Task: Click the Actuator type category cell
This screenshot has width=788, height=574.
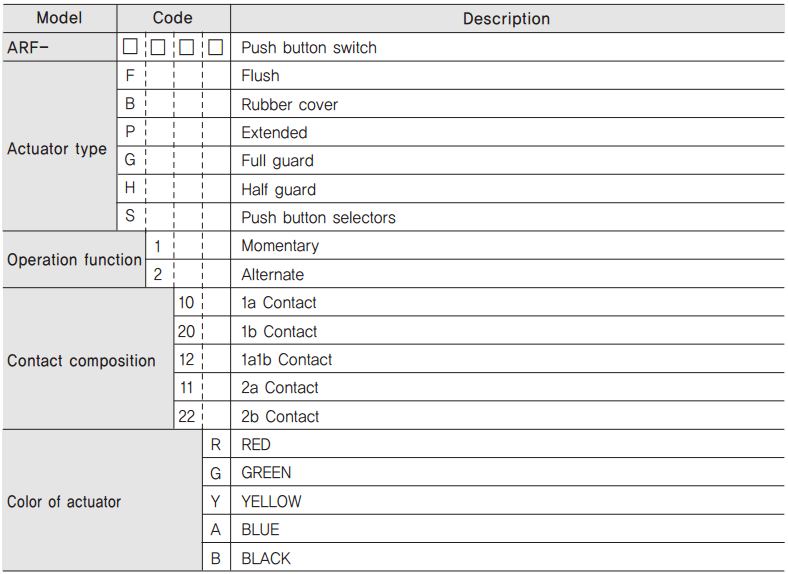Action: 59,147
